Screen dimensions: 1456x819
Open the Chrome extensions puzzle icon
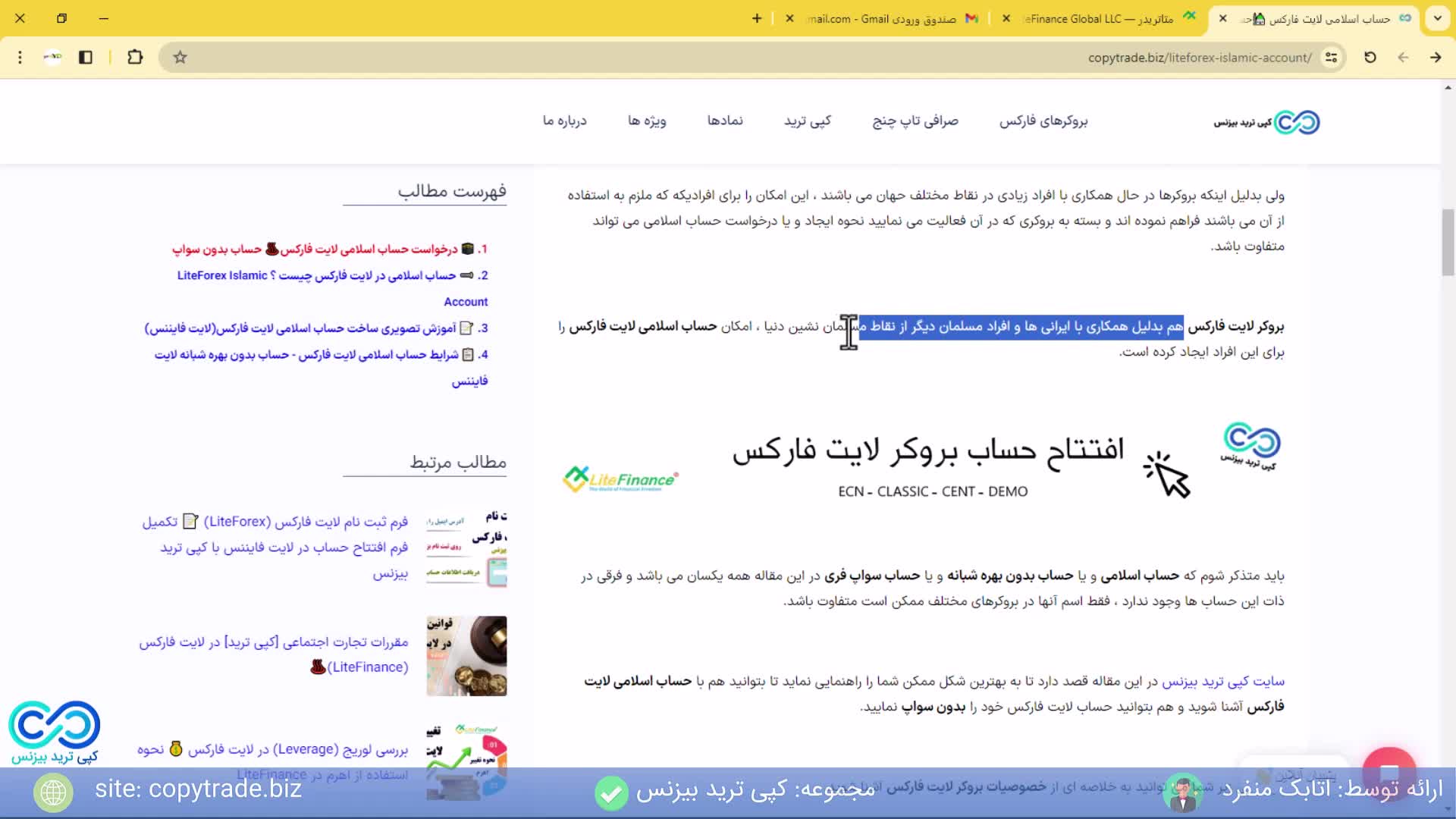click(135, 58)
